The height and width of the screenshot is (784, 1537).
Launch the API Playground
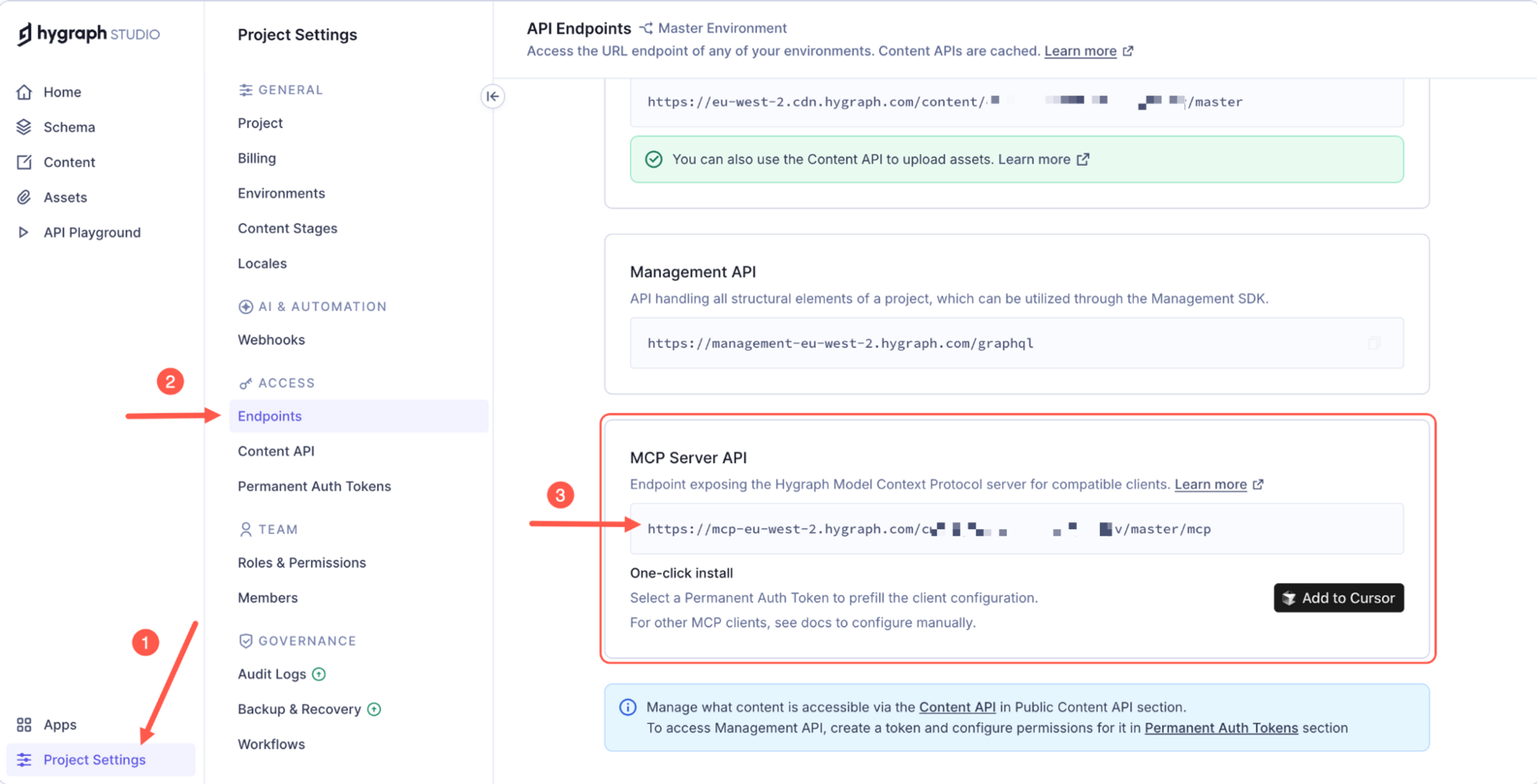coord(92,233)
